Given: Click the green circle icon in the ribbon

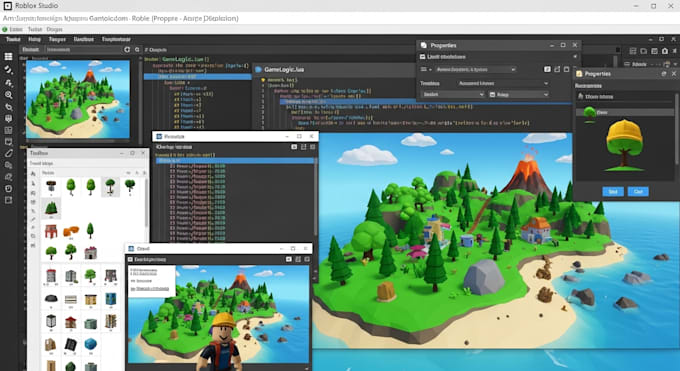Looking at the screenshot, I should click(5, 30).
